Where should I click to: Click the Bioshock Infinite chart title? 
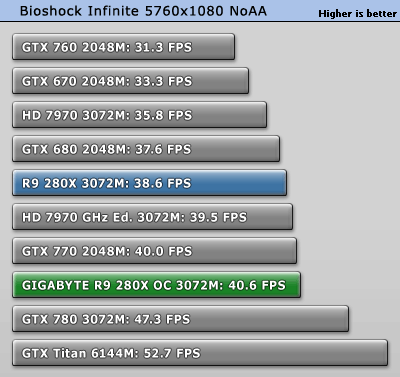(143, 11)
